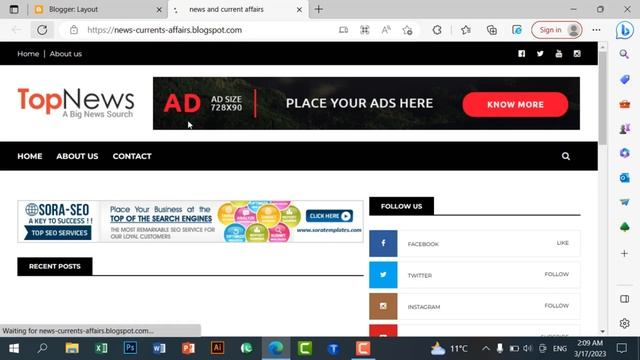Click the sidebar plus customize icon
The height and width of the screenshot is (360, 640).
pyautogui.click(x=624, y=253)
